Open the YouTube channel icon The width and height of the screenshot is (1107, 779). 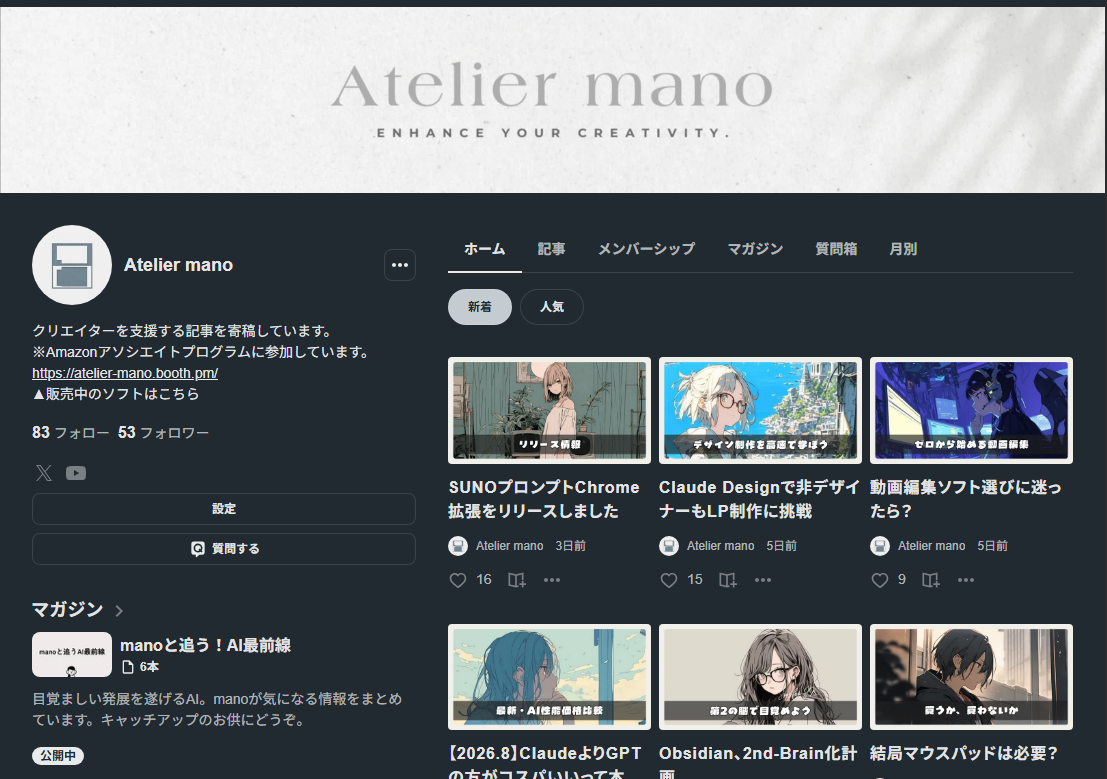point(76,473)
